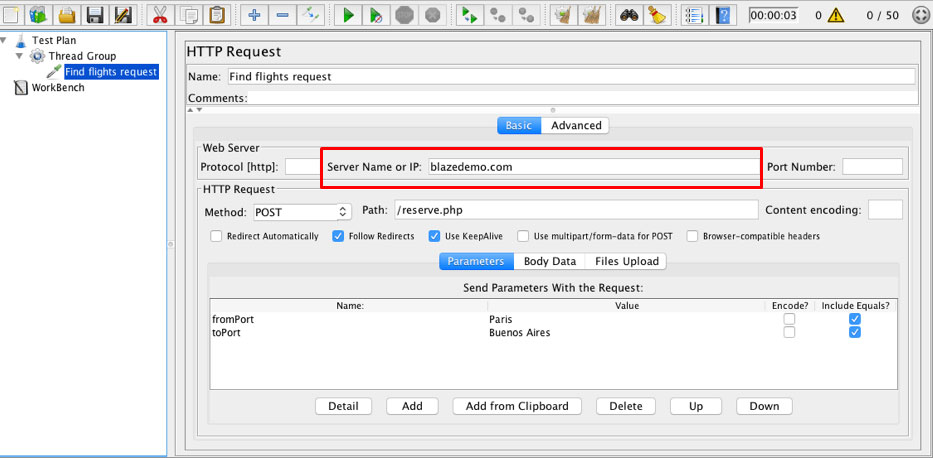Click the Toggle element enable icon
The width and height of the screenshot is (933, 458).
(311, 14)
